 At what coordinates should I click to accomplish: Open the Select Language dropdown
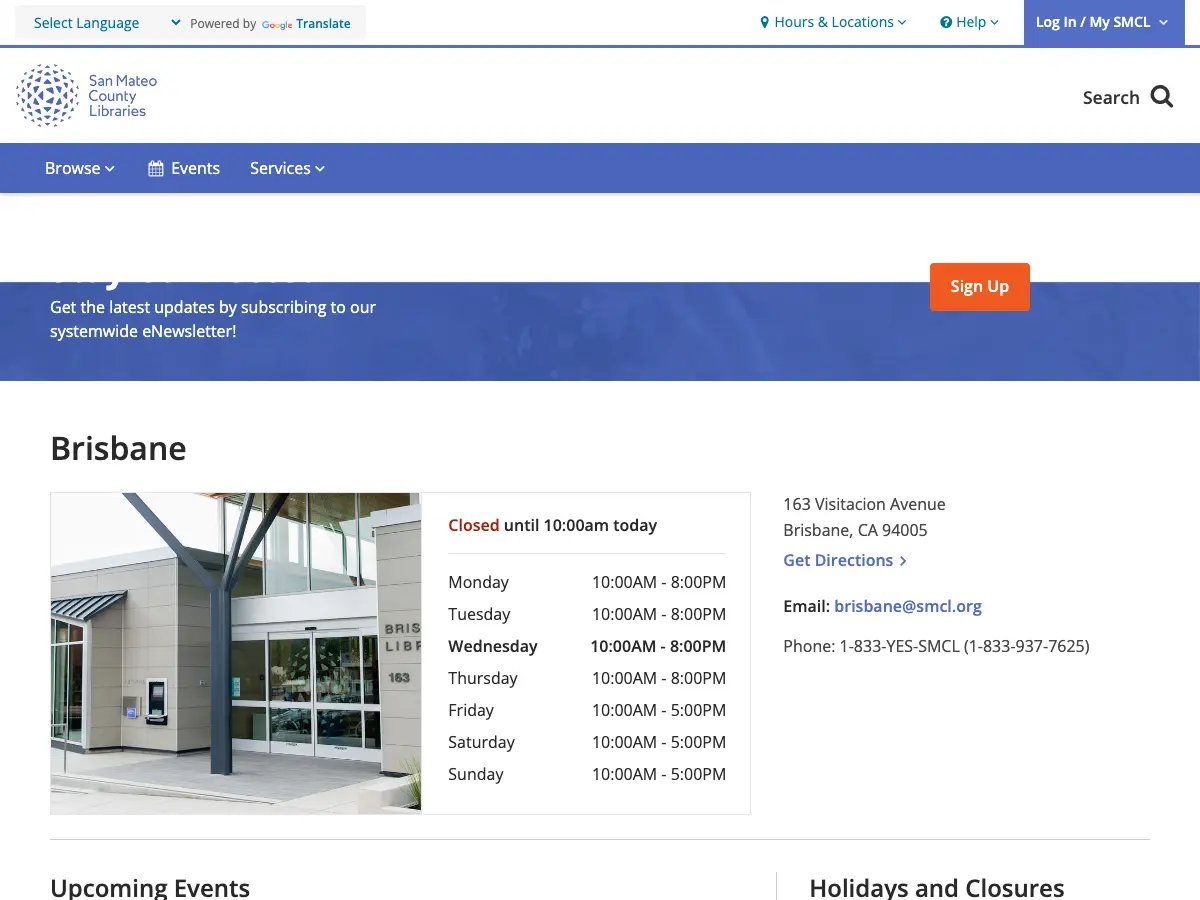[x=107, y=23]
